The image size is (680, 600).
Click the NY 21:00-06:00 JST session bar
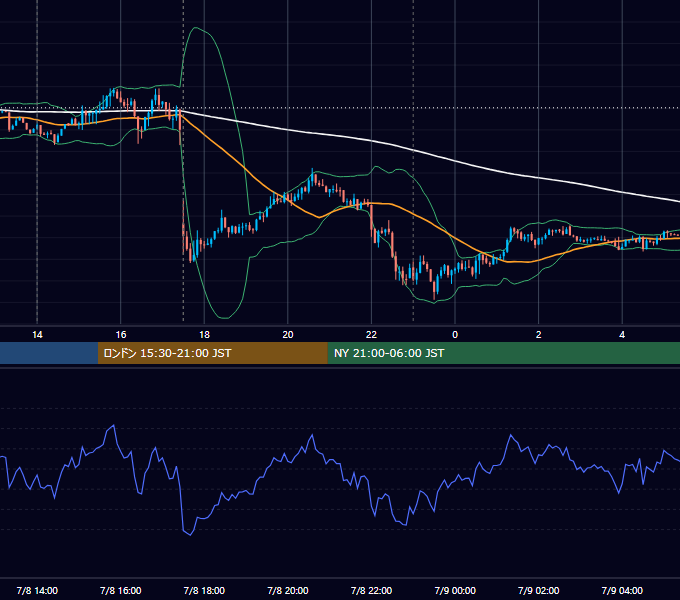point(503,353)
